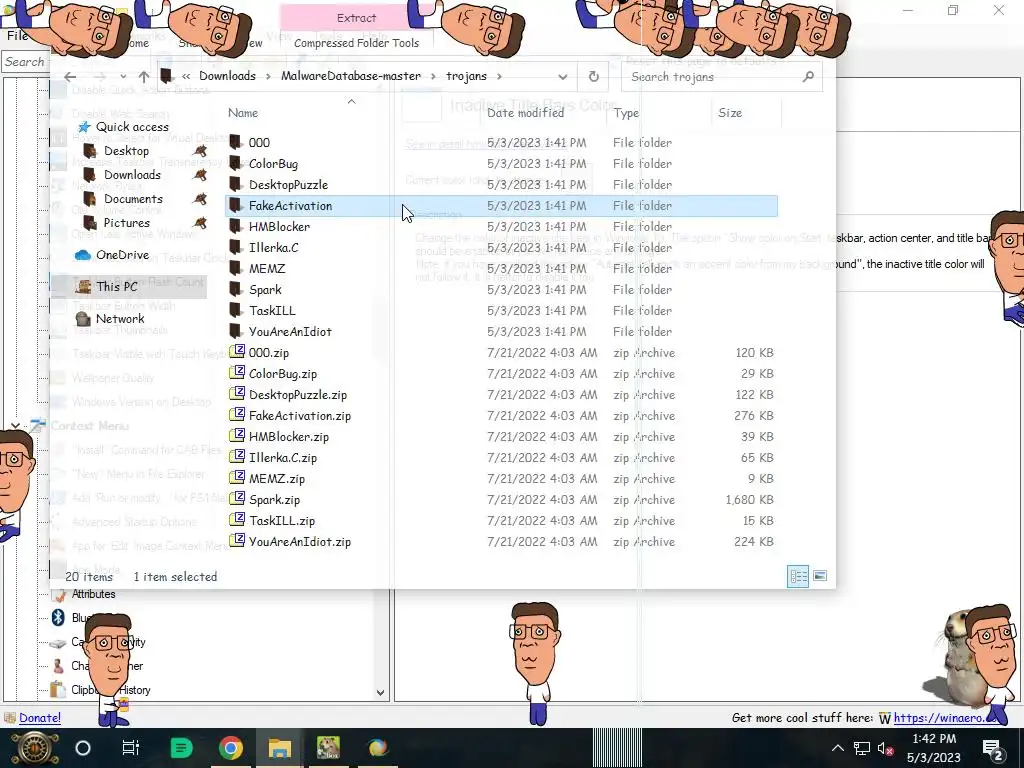Open the ColorBug folder icon

click(x=236, y=163)
